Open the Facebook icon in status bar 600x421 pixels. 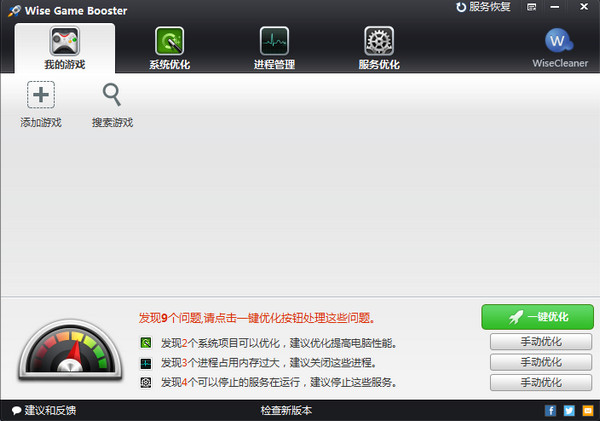point(550,410)
